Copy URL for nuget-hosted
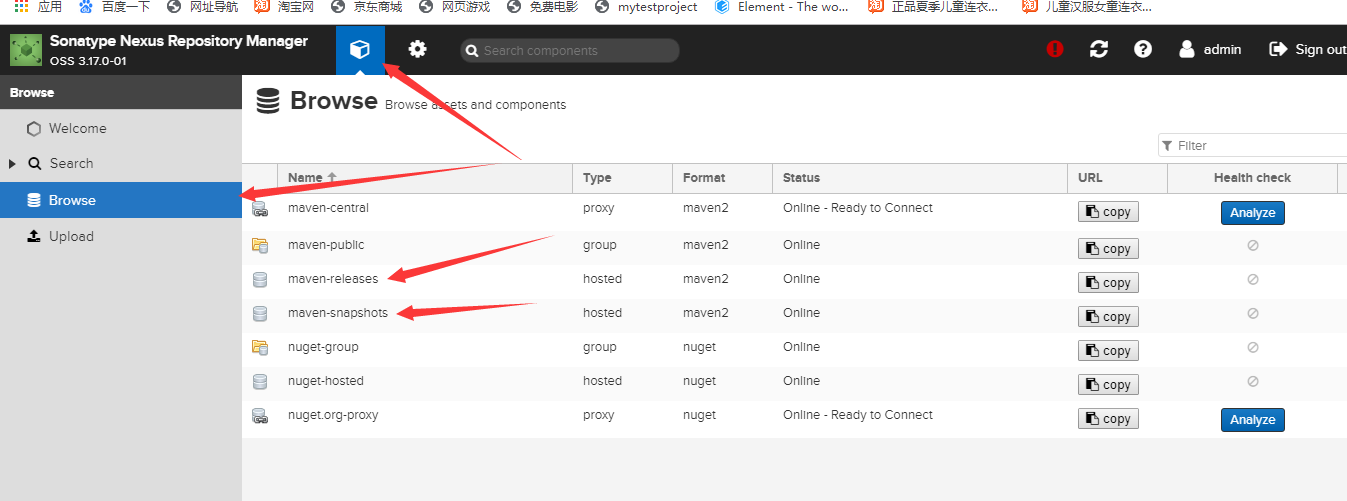The height and width of the screenshot is (501, 1347). point(1108,385)
